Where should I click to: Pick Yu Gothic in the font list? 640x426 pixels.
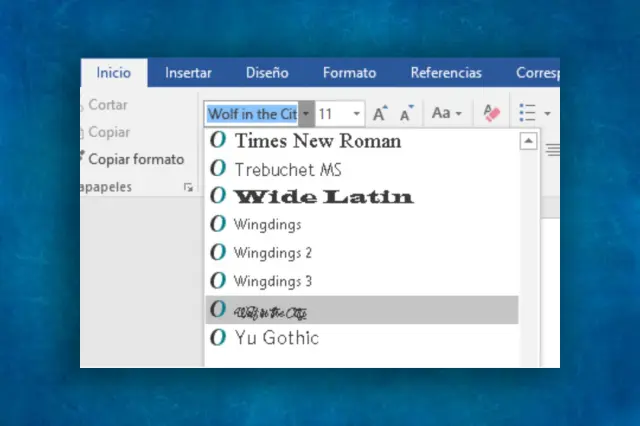276,338
